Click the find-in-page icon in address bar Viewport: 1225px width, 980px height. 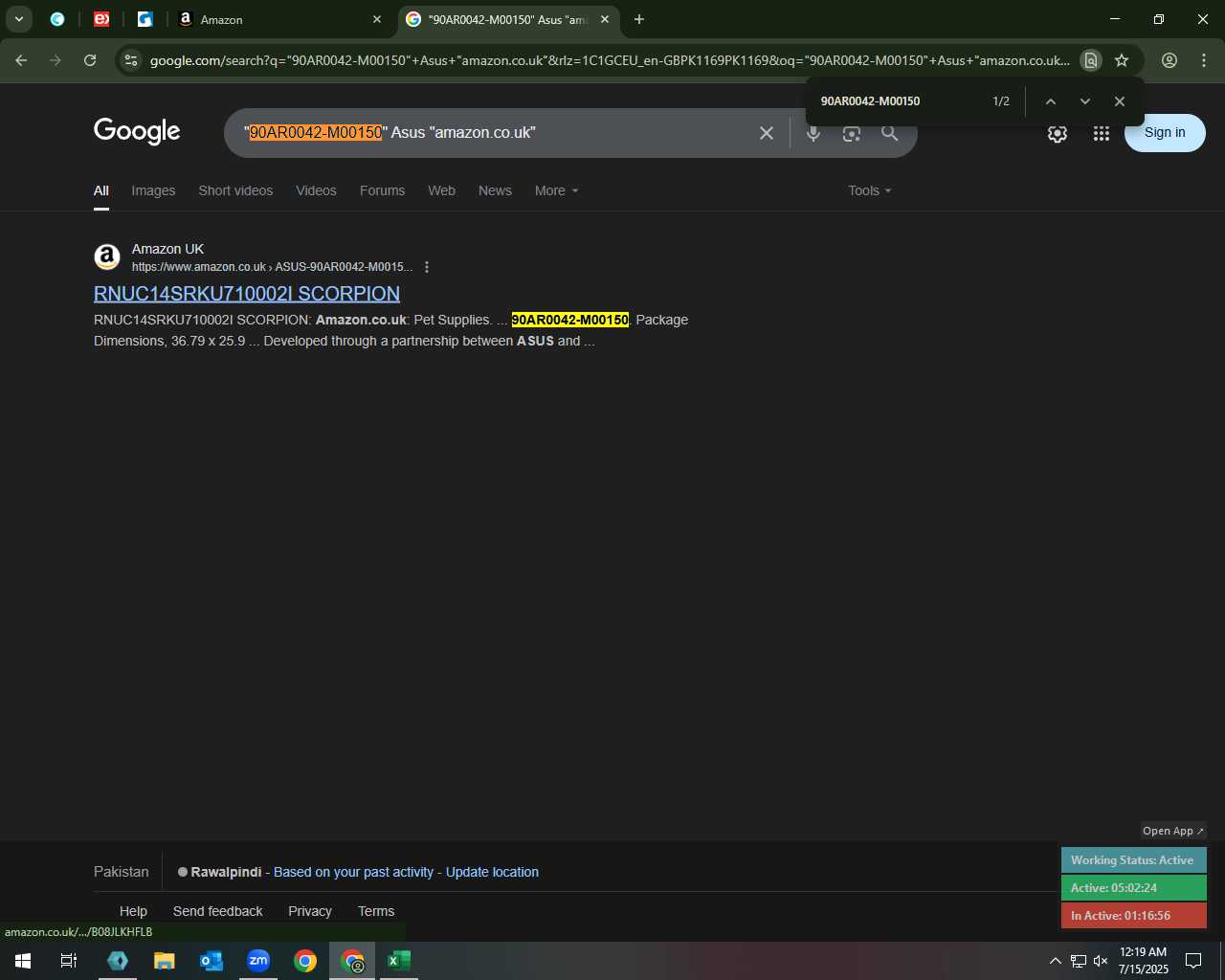tap(1090, 60)
